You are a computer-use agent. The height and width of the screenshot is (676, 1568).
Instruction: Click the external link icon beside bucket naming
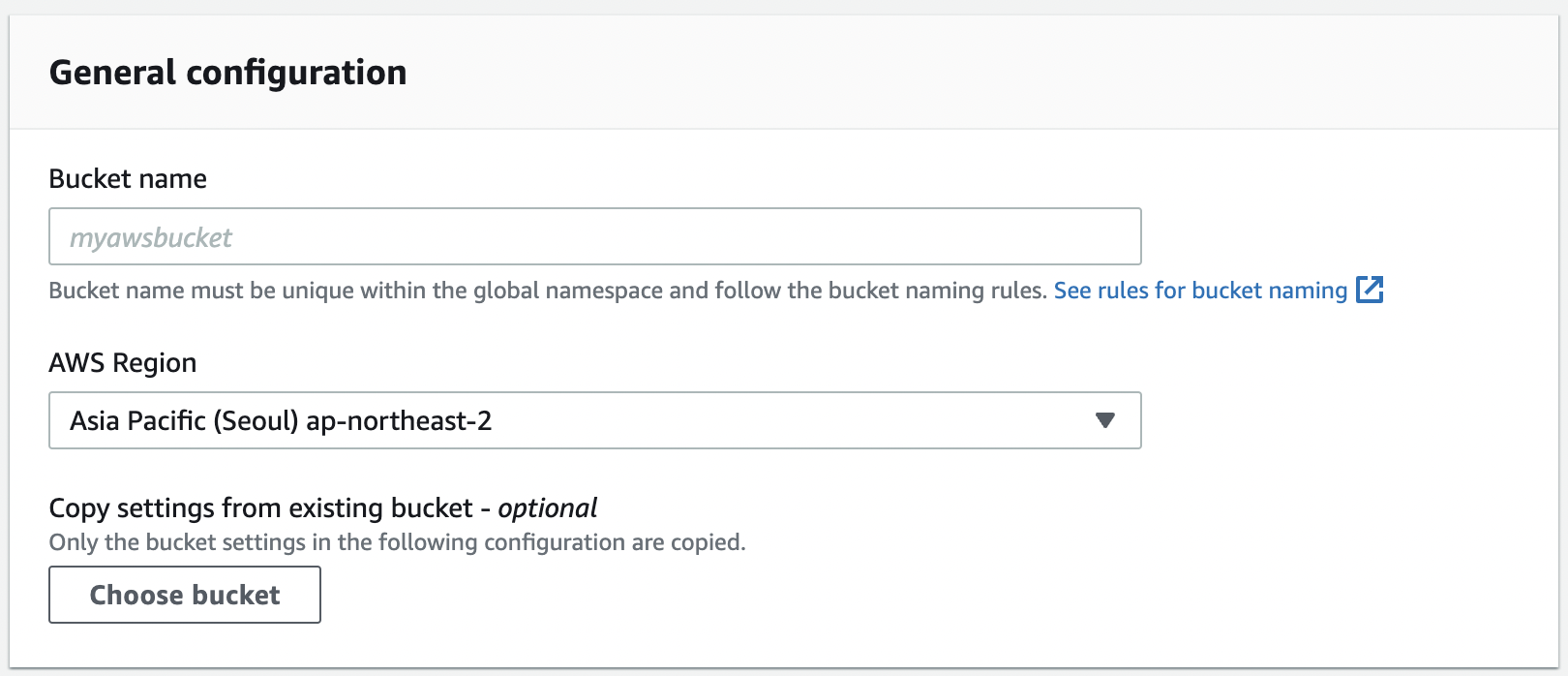point(1370,290)
